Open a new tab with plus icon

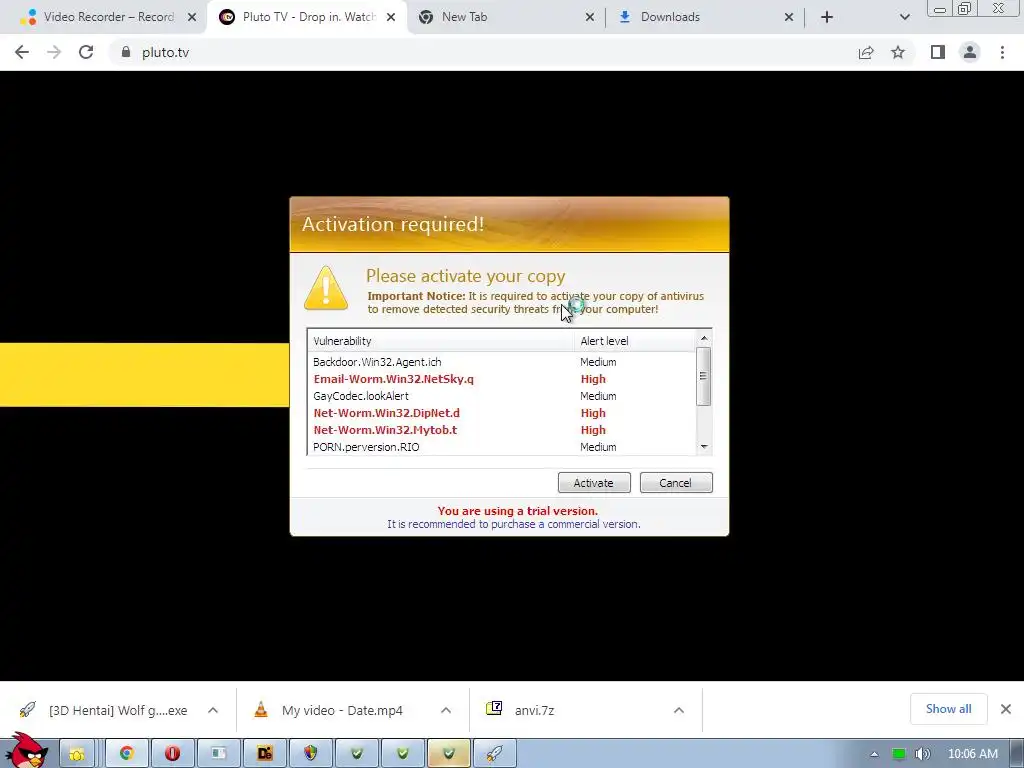pos(827,17)
